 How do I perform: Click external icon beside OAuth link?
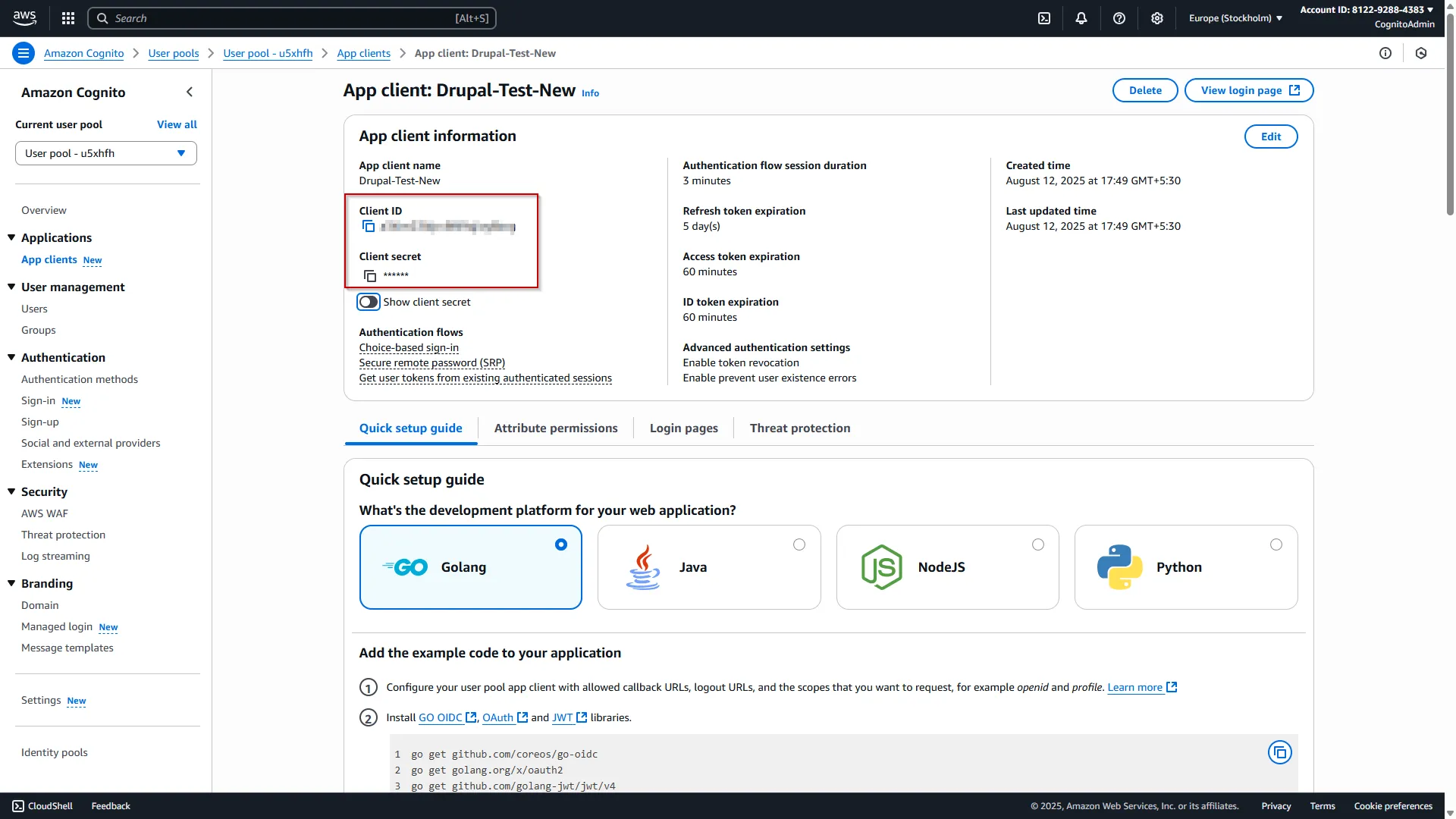pyautogui.click(x=522, y=717)
